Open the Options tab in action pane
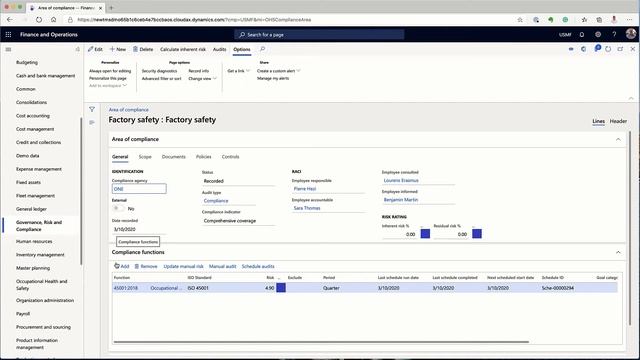The image size is (640, 360). click(x=242, y=49)
